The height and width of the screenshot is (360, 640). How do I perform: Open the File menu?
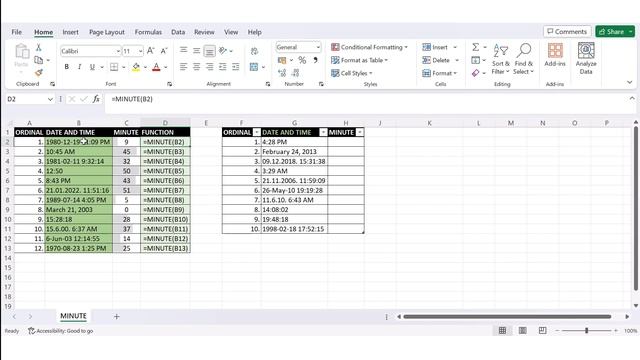pyautogui.click(x=17, y=32)
